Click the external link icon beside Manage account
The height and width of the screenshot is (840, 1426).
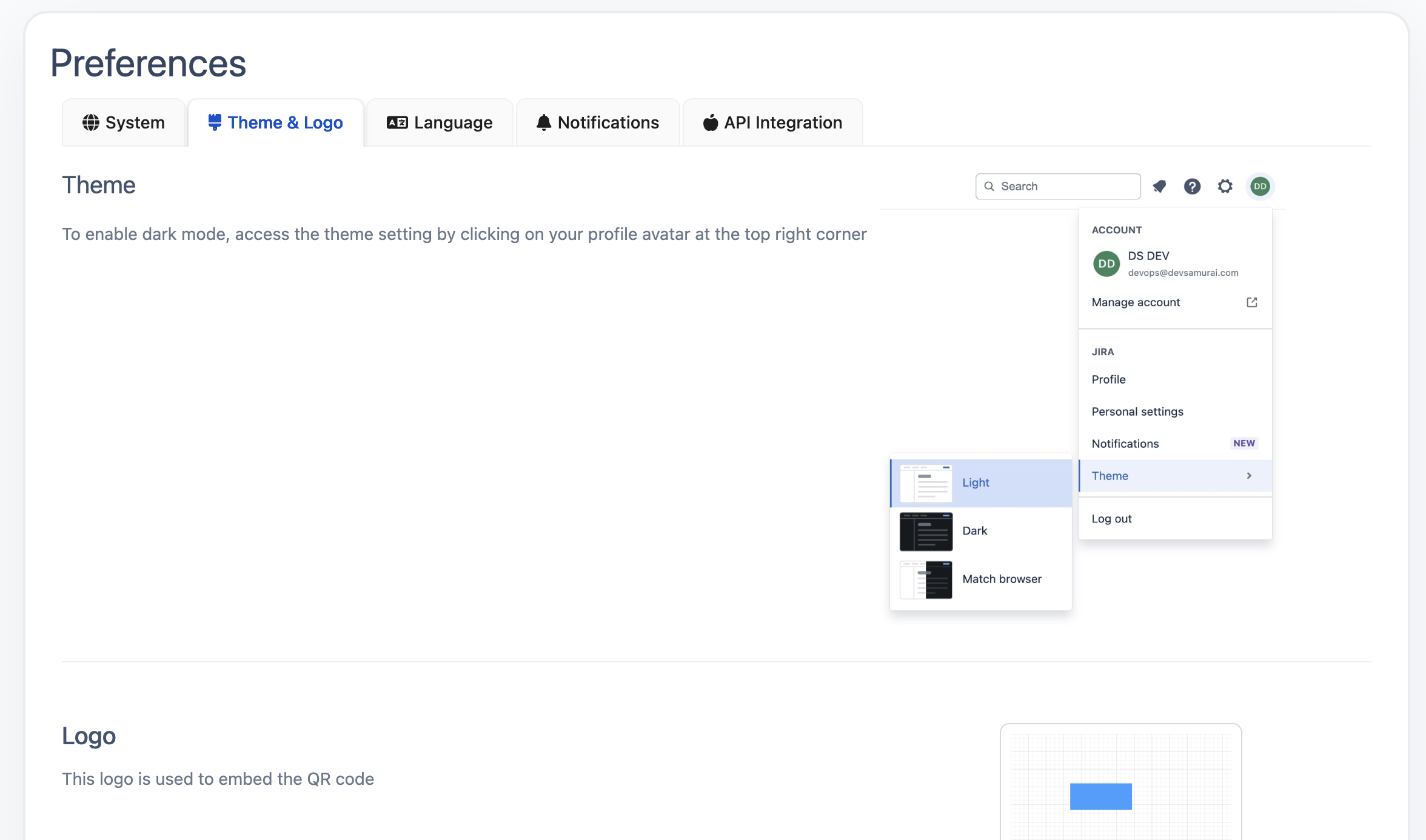click(1251, 302)
